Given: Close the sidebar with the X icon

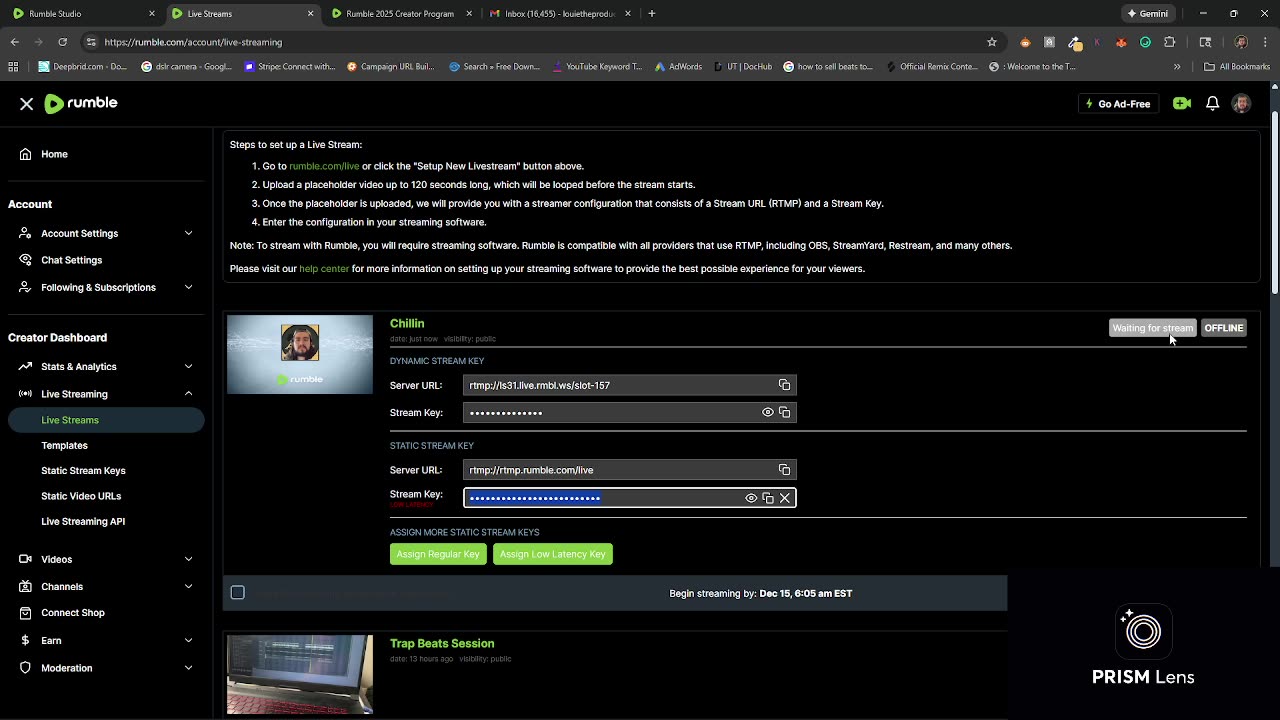Looking at the screenshot, I should pos(27,104).
